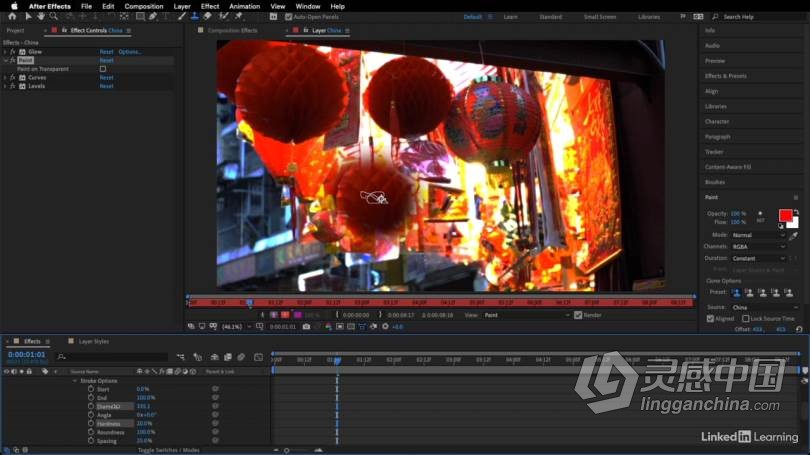Expand the Glow effect

pos(5,52)
